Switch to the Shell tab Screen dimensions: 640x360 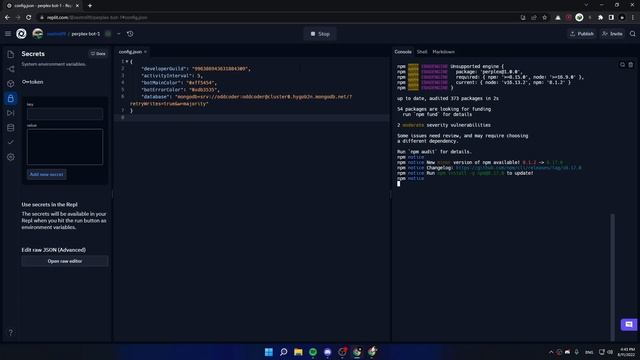[422, 52]
